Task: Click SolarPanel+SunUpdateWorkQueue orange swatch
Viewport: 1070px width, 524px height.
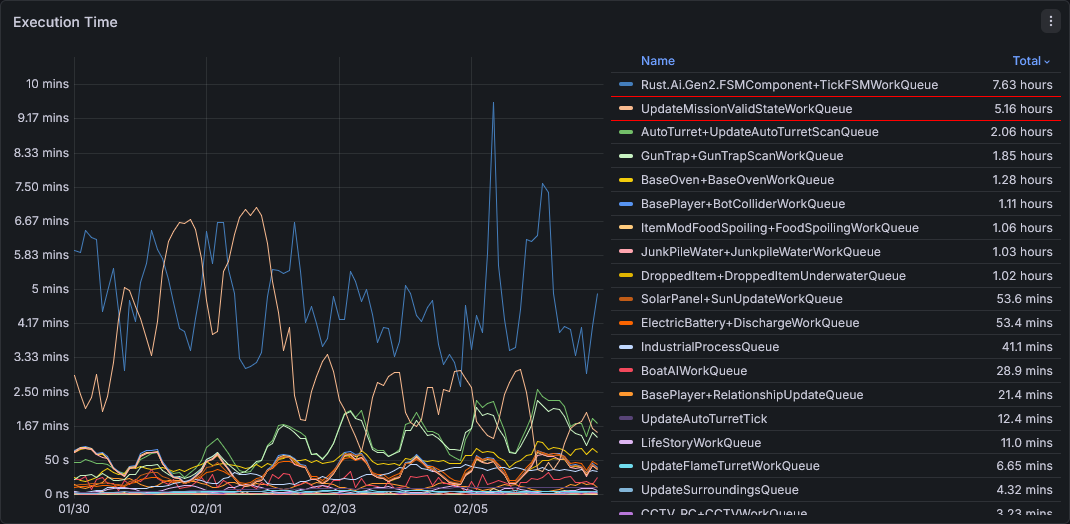Action: click(626, 299)
